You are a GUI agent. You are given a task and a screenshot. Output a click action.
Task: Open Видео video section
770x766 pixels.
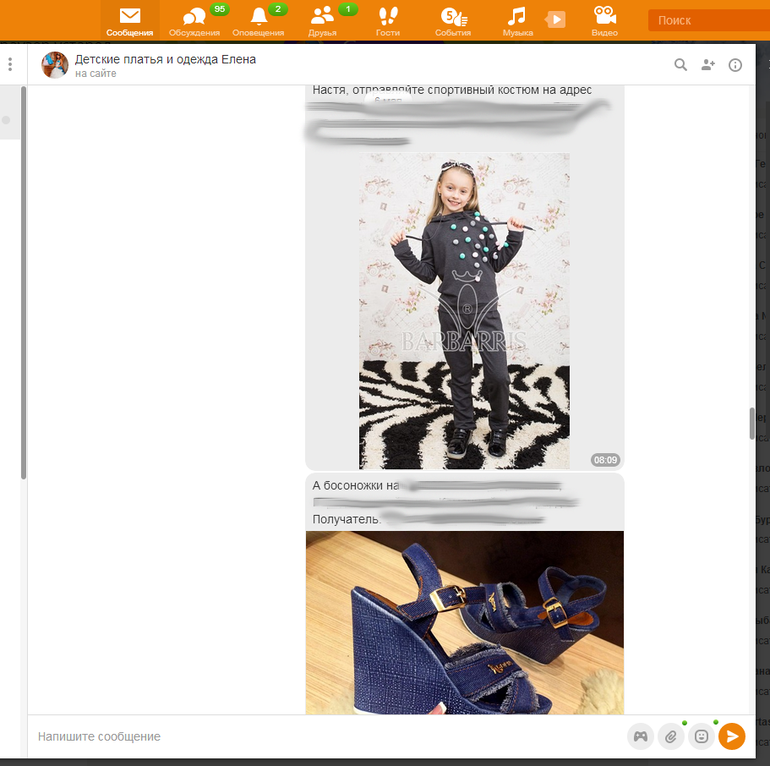[x=604, y=21]
